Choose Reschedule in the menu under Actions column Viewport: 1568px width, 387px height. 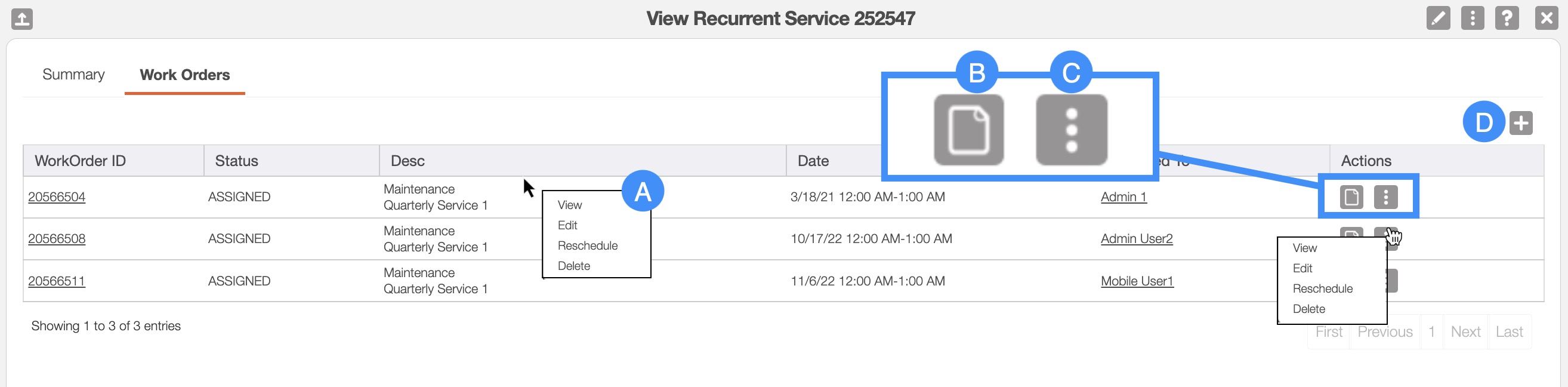(1322, 289)
